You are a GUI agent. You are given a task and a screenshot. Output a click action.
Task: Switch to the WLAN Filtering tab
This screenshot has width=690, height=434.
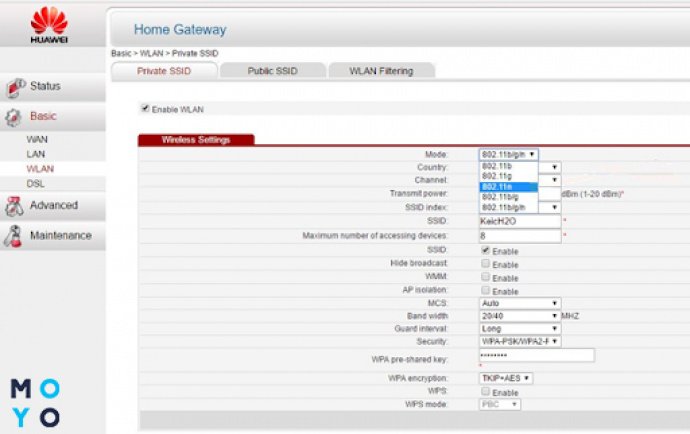pyautogui.click(x=381, y=71)
